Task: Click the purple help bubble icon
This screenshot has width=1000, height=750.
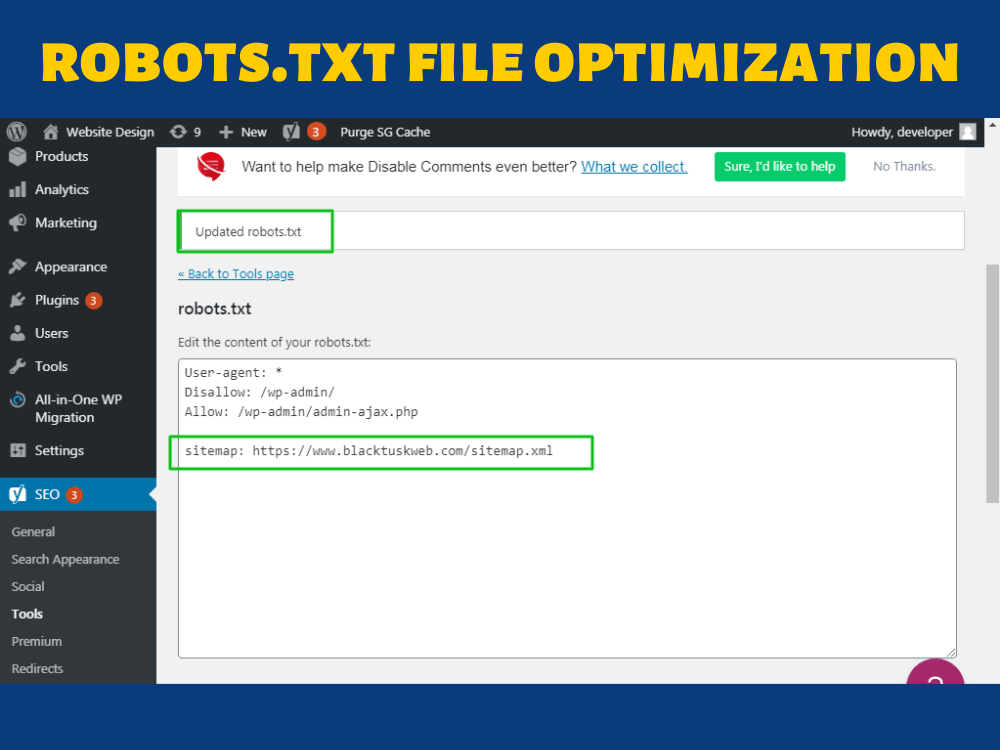Action: (x=935, y=672)
